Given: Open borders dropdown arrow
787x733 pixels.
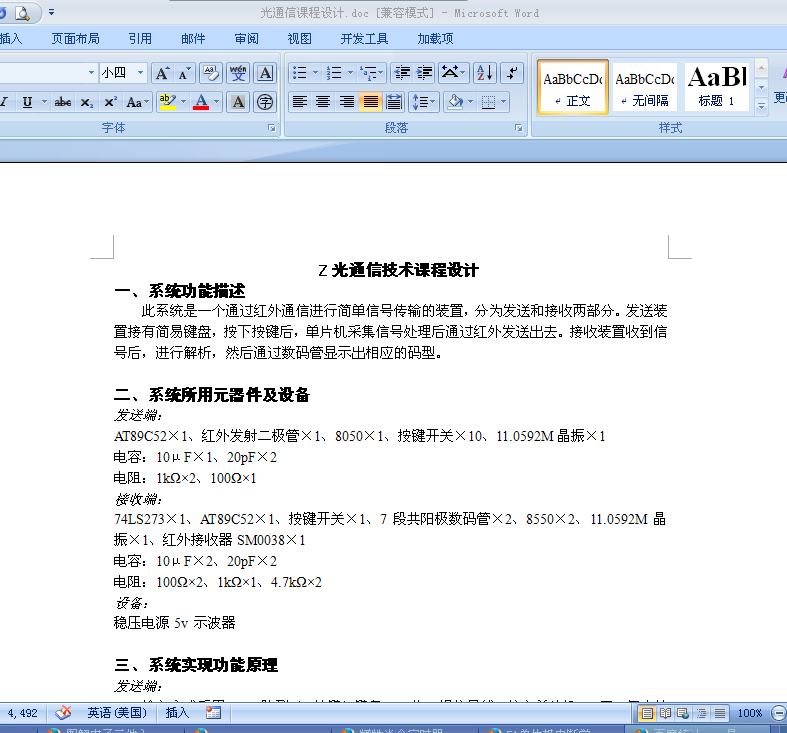Looking at the screenshot, I should pos(503,102).
